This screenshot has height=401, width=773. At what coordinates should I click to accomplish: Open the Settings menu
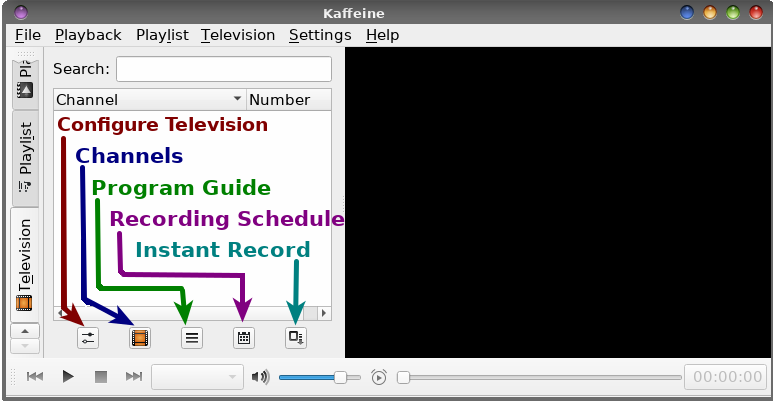[x=320, y=35]
